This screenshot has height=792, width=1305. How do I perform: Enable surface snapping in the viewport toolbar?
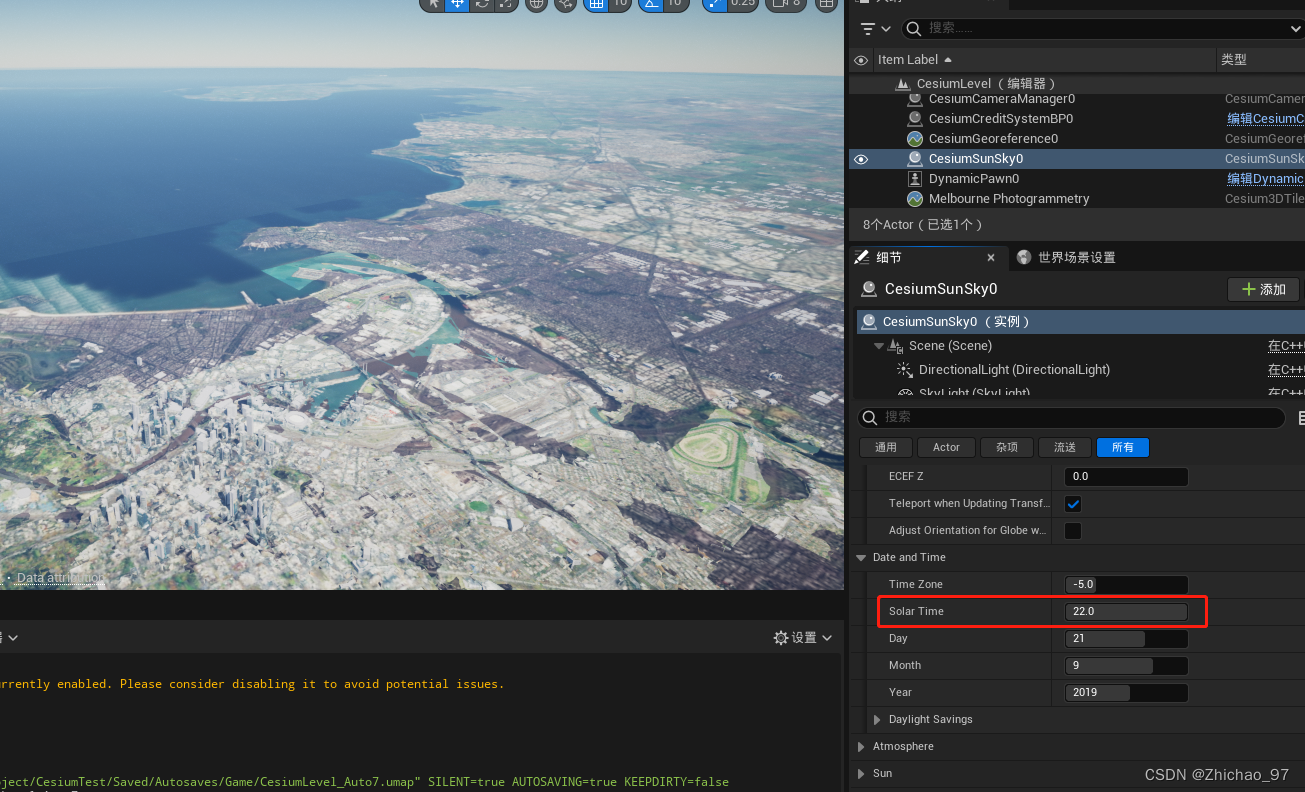pyautogui.click(x=565, y=5)
